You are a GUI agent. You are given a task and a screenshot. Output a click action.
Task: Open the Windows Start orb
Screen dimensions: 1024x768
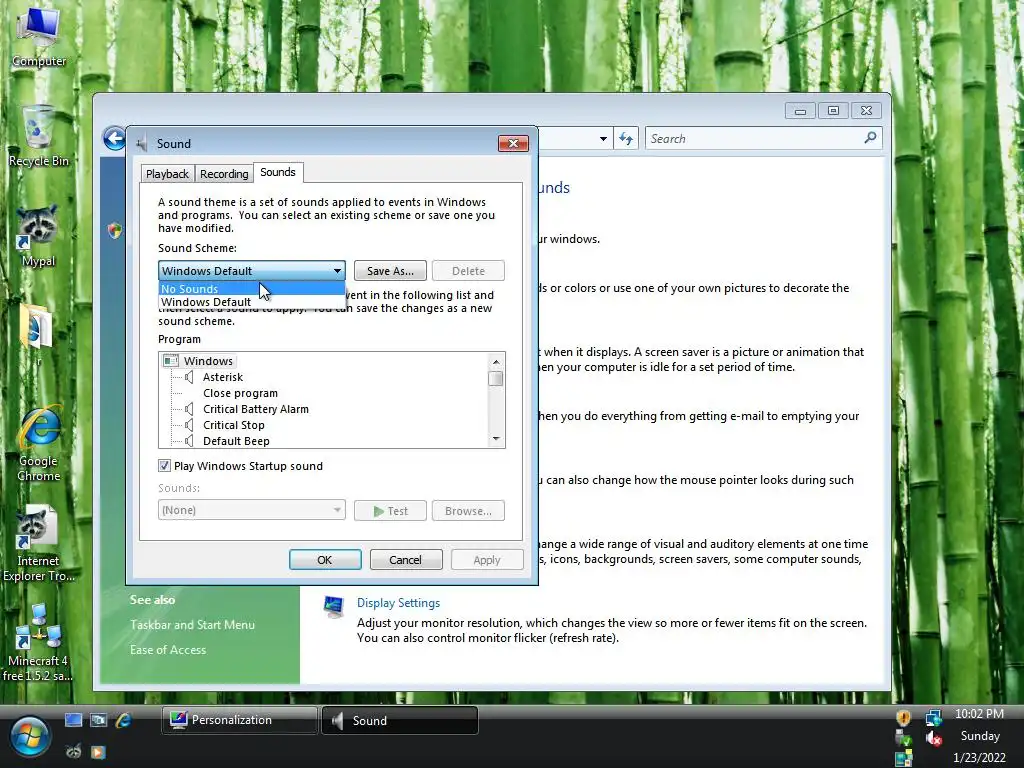(x=29, y=737)
